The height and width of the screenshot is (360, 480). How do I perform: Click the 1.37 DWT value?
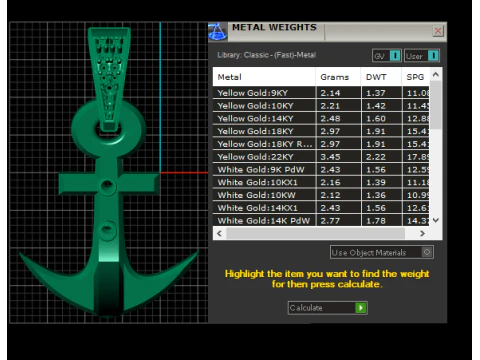tap(376, 93)
